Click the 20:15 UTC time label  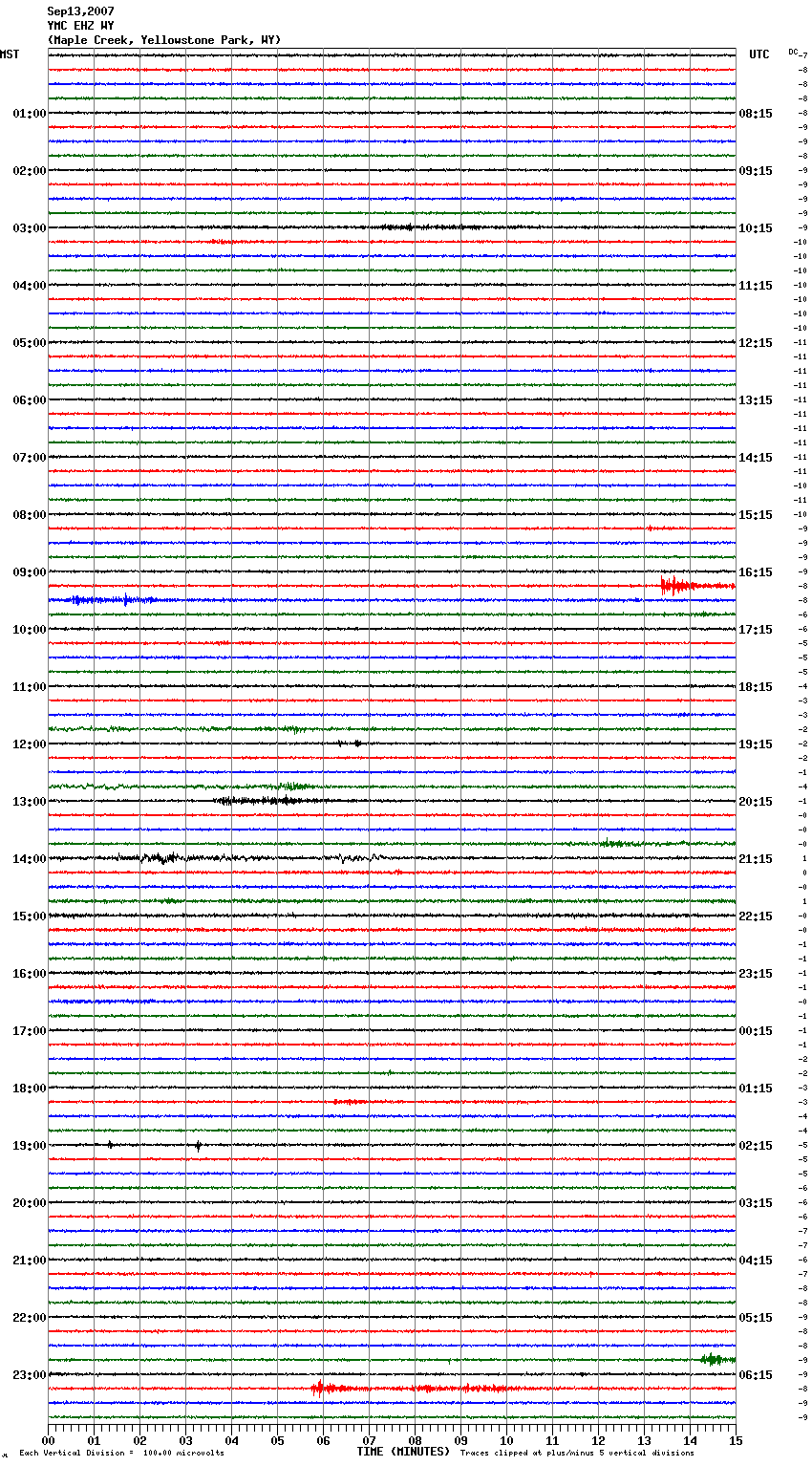[x=756, y=802]
